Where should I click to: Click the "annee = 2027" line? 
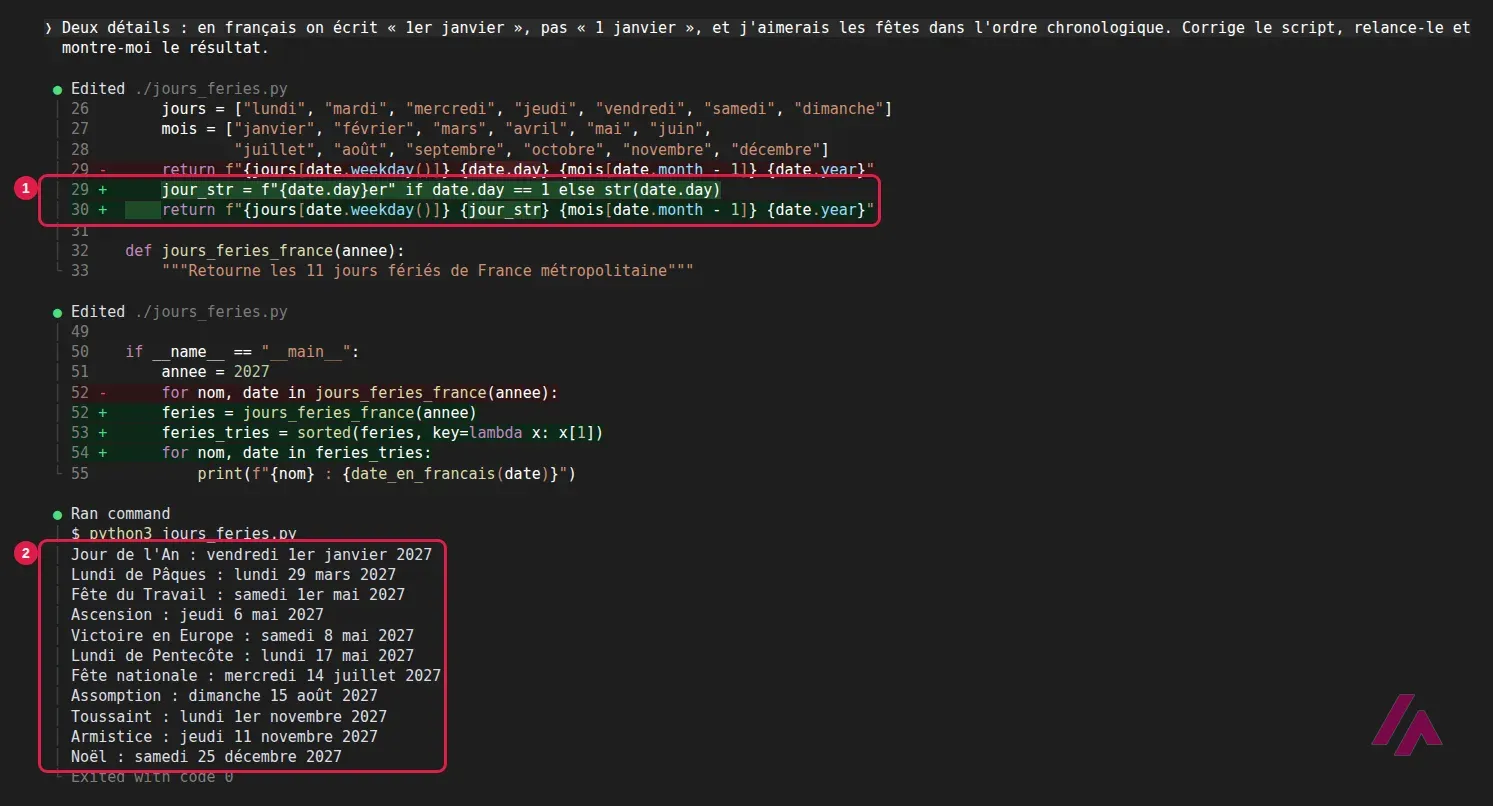(x=215, y=372)
